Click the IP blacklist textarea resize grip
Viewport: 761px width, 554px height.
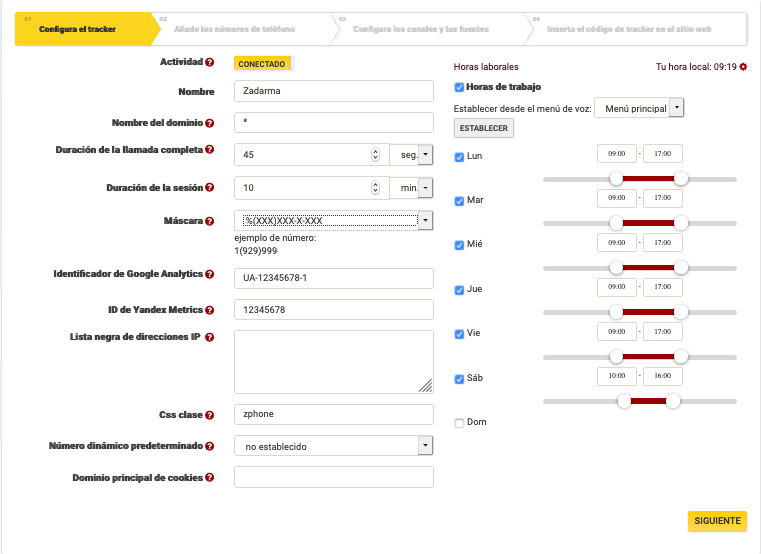(x=426, y=386)
